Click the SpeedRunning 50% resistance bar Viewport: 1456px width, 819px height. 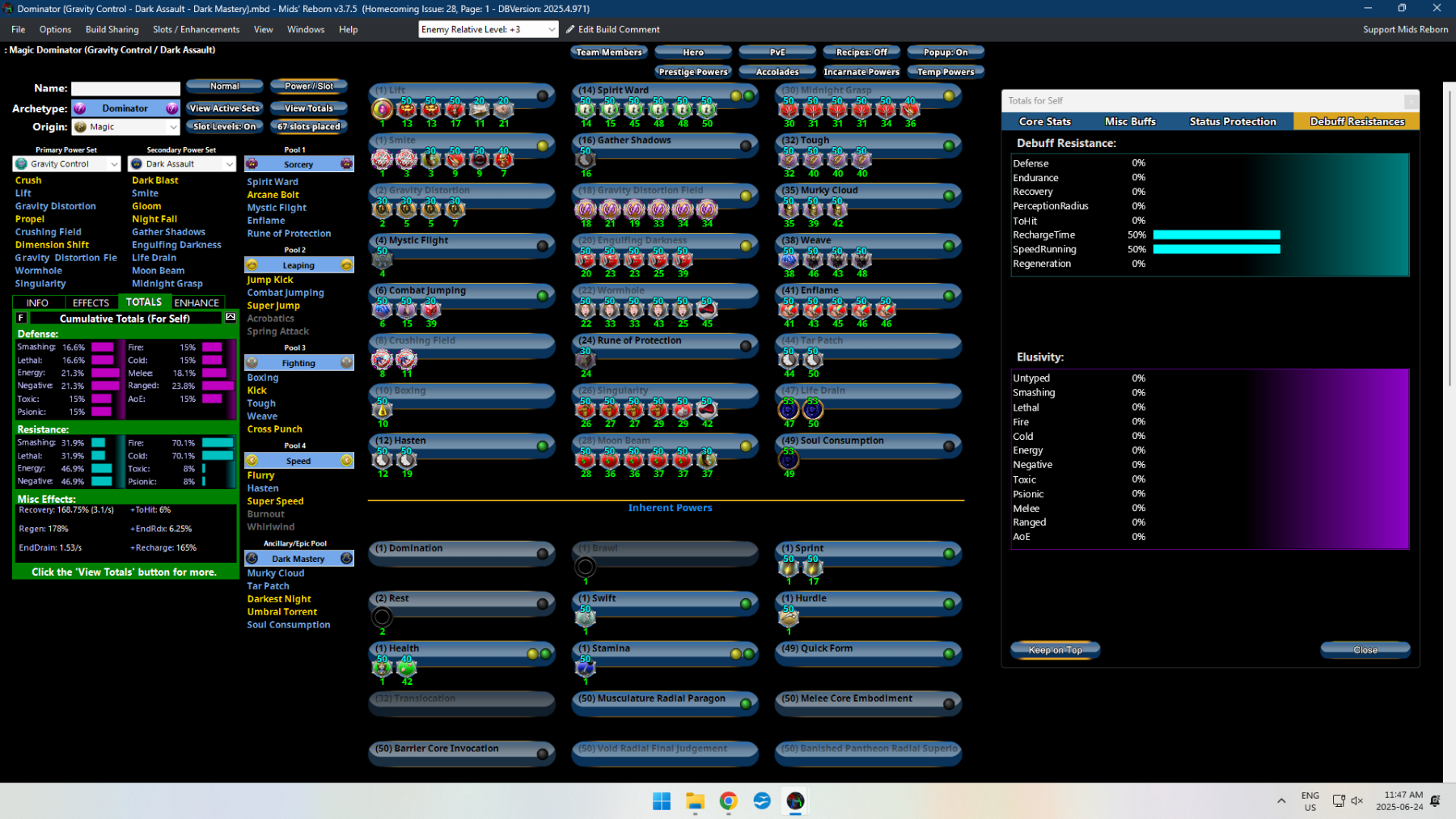coord(1217,250)
